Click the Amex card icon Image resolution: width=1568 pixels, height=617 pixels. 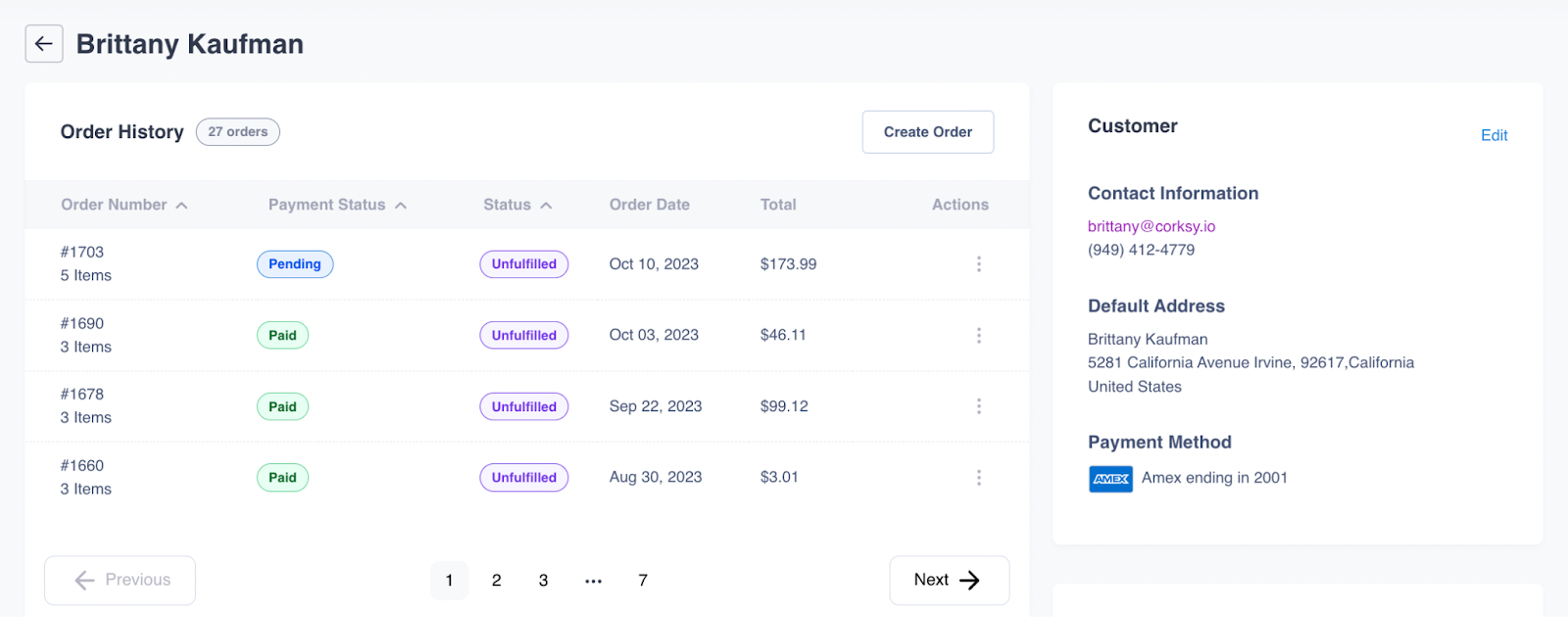1110,479
